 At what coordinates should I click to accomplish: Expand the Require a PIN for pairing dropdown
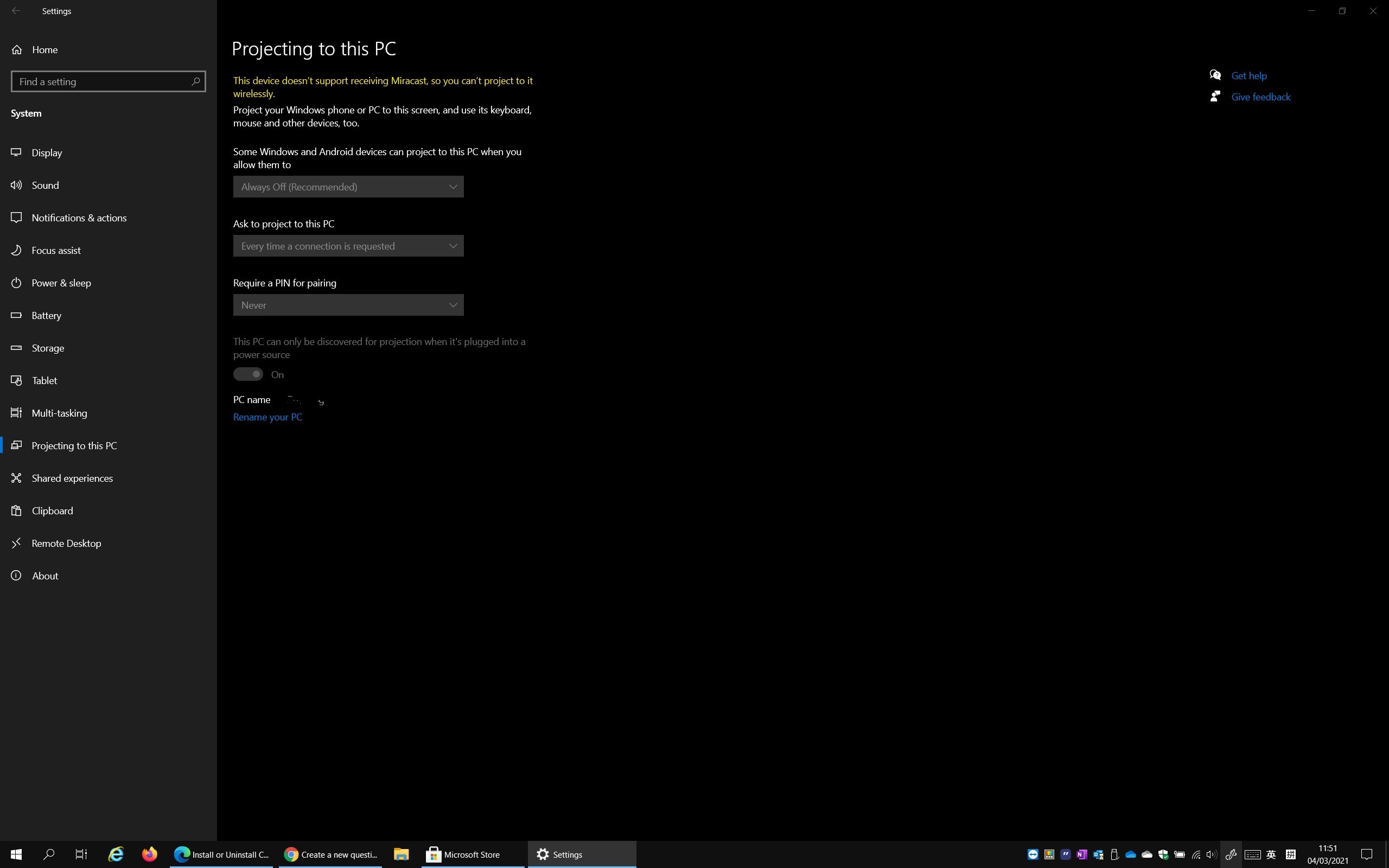[348, 305]
